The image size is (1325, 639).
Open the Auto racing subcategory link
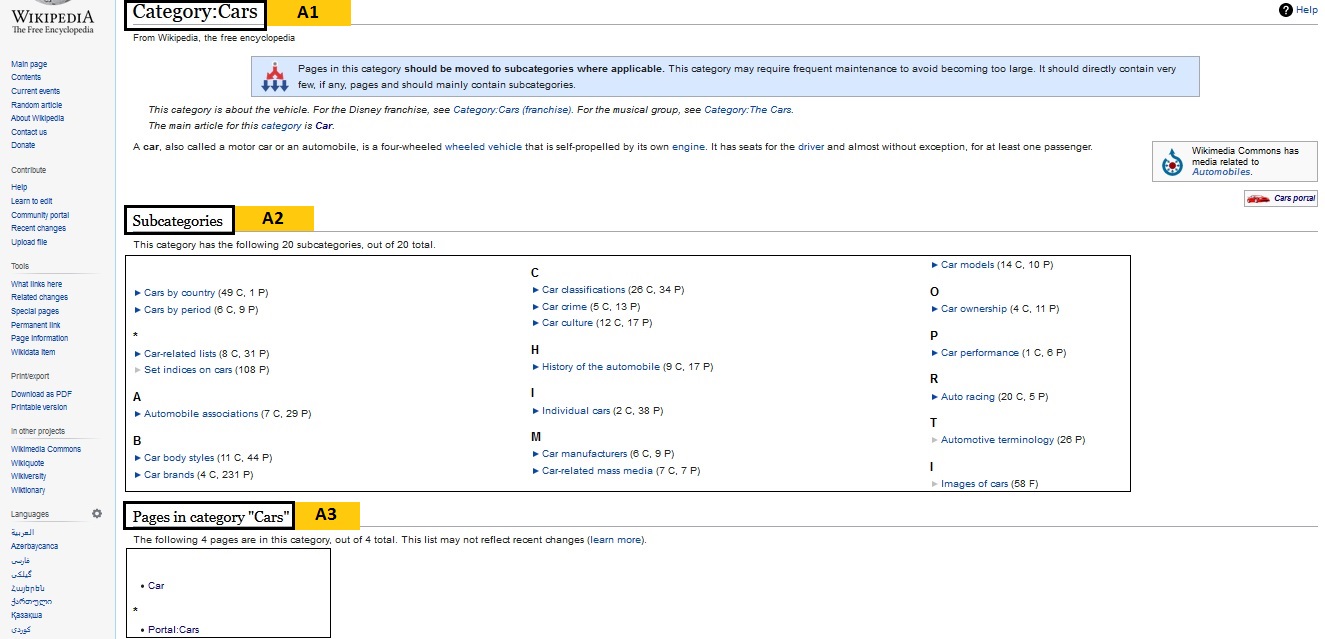(x=967, y=397)
